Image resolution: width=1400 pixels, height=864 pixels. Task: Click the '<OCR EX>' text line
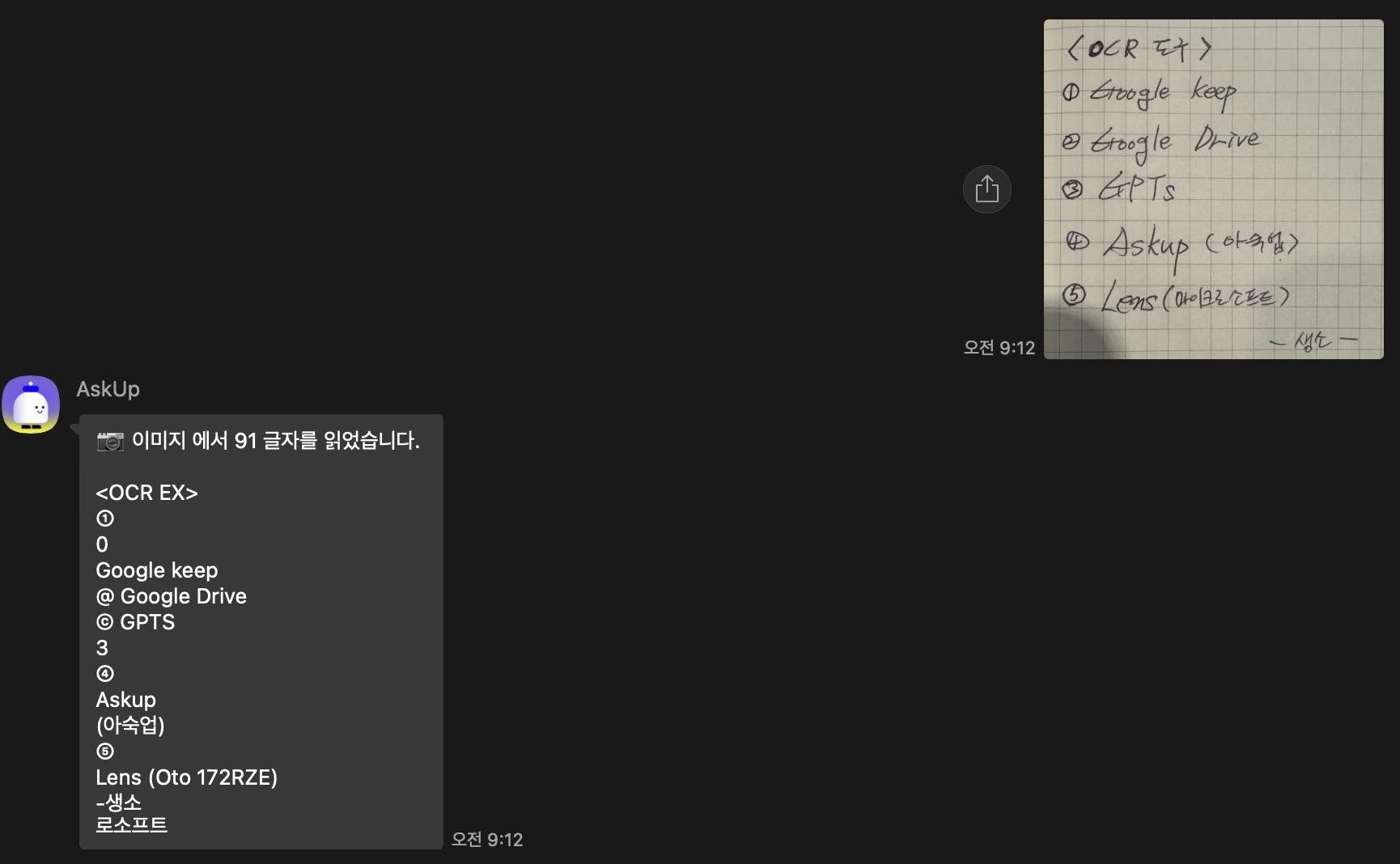146,493
